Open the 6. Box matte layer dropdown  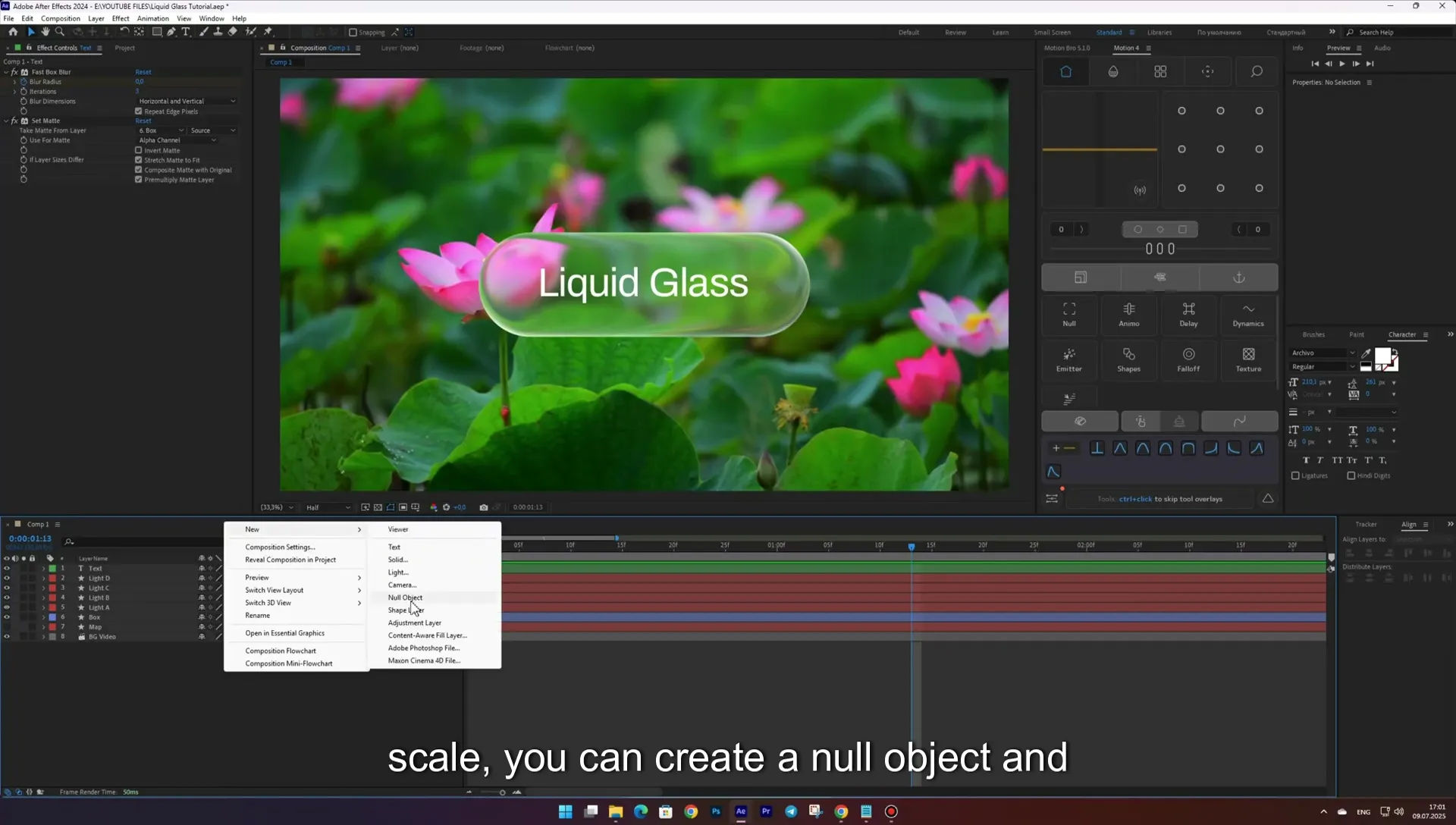click(x=161, y=130)
